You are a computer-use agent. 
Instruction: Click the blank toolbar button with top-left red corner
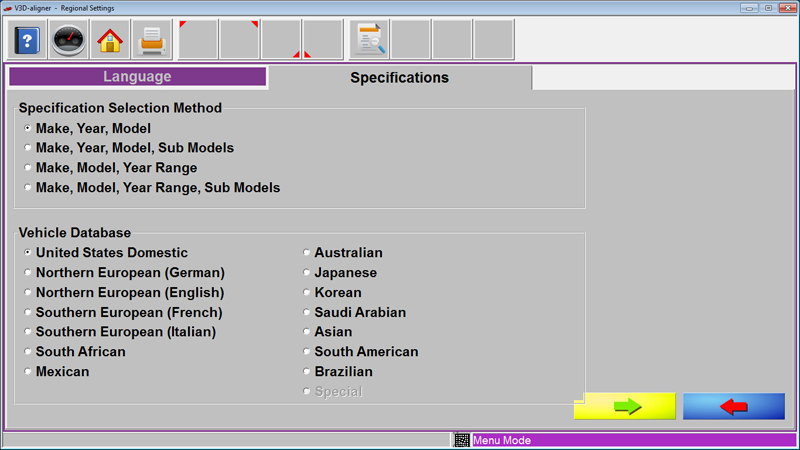(198, 40)
